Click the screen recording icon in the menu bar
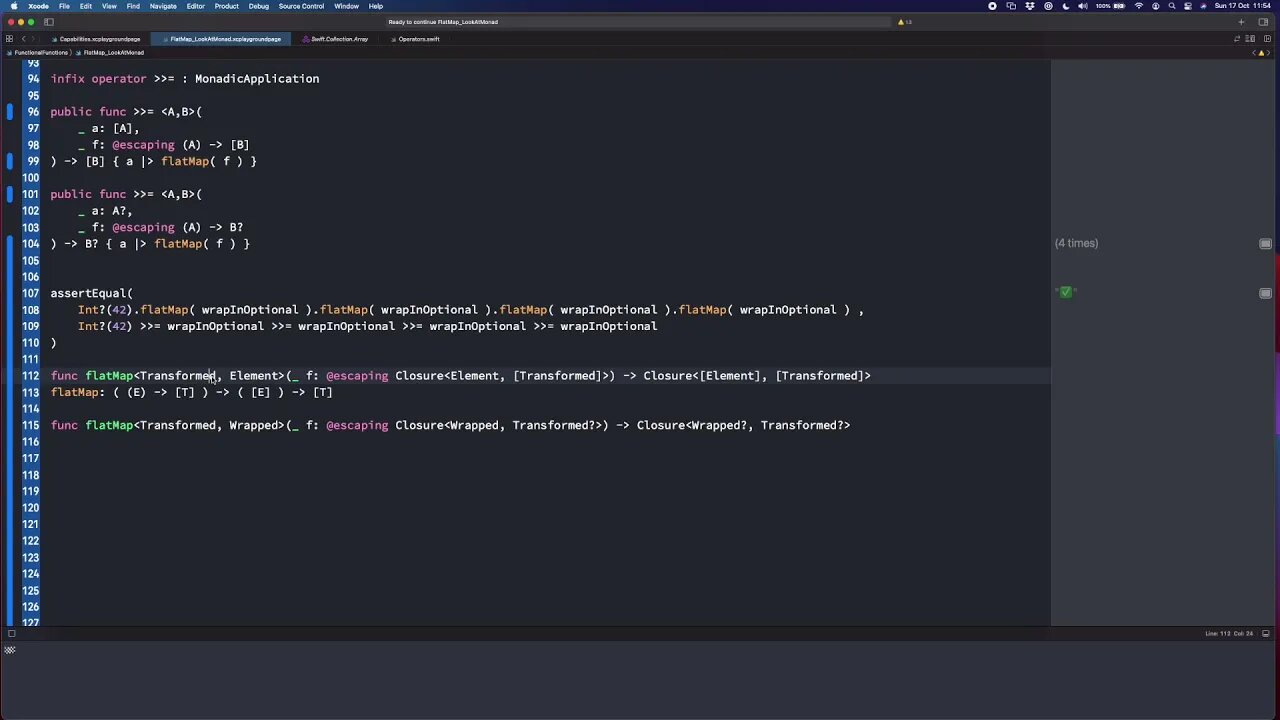This screenshot has width=1280, height=720. (992, 6)
